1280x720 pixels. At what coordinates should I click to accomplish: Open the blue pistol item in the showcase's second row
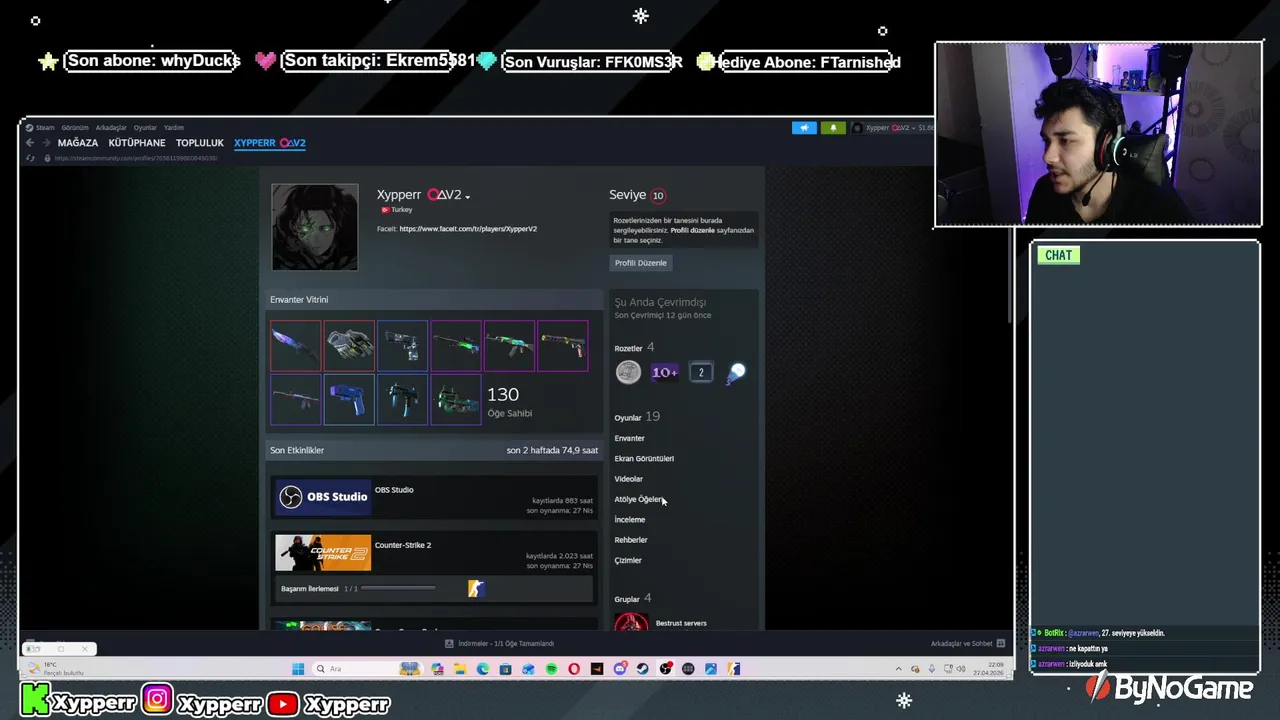pos(349,399)
